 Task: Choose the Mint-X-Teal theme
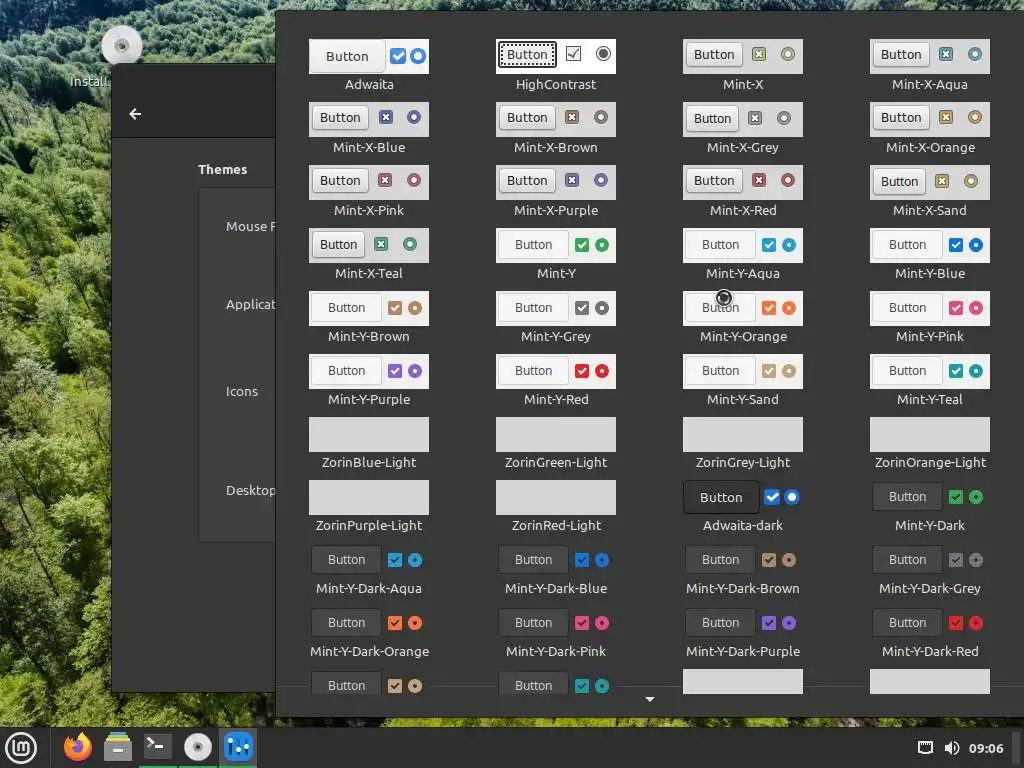369,255
